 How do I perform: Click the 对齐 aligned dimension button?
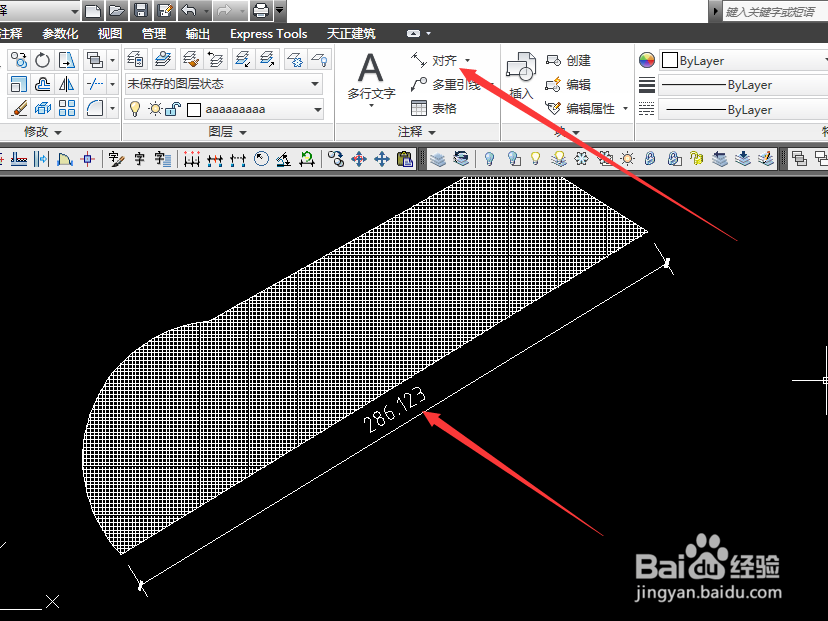[x=435, y=60]
